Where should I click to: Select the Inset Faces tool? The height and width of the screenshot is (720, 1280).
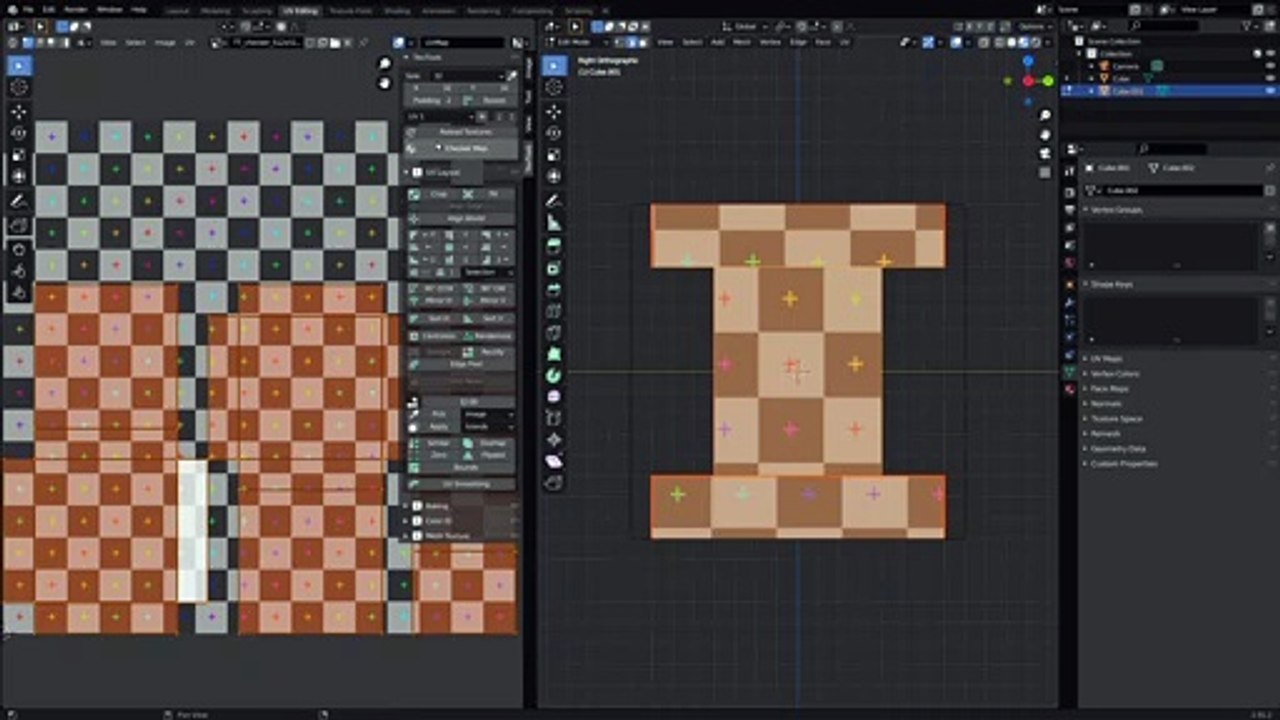[x=554, y=268]
